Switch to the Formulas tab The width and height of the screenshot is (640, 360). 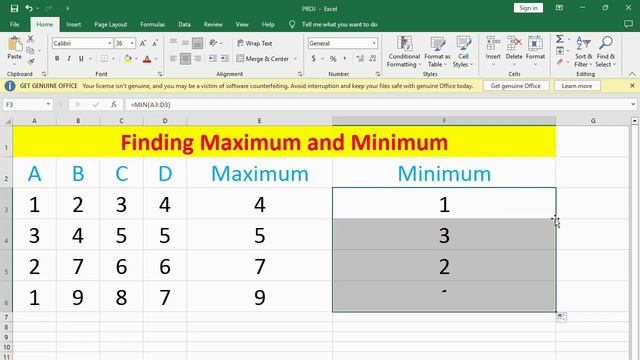click(153, 24)
